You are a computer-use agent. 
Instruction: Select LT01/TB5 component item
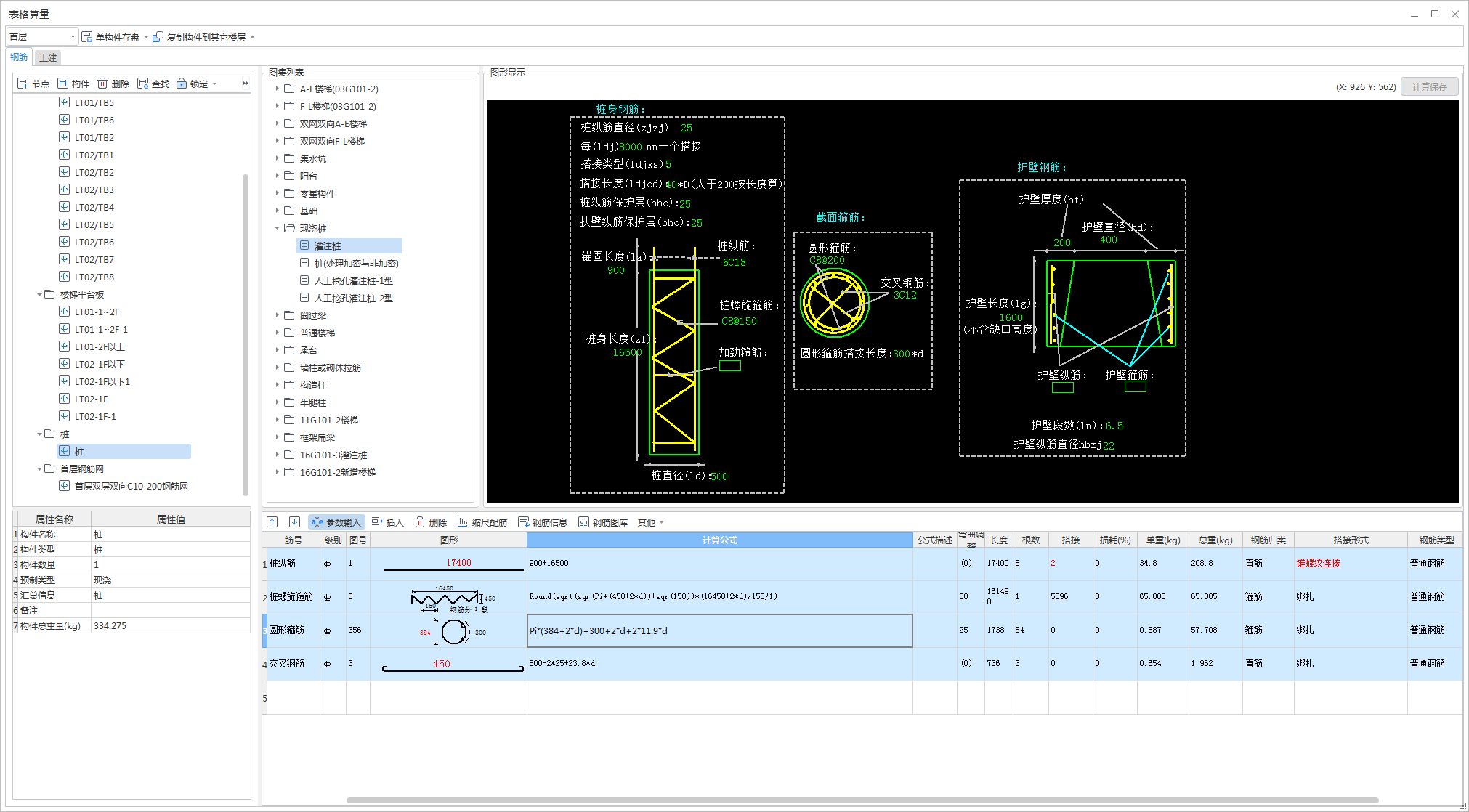point(94,102)
